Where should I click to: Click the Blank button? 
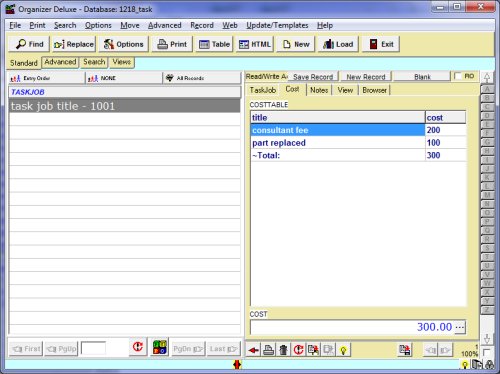coord(422,77)
